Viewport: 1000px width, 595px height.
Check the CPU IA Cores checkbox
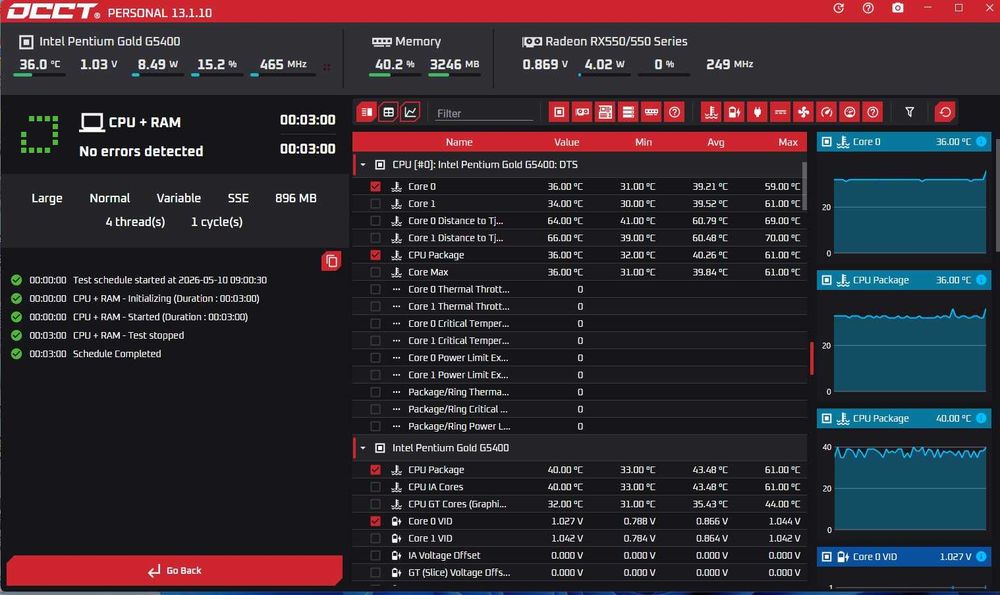375,487
